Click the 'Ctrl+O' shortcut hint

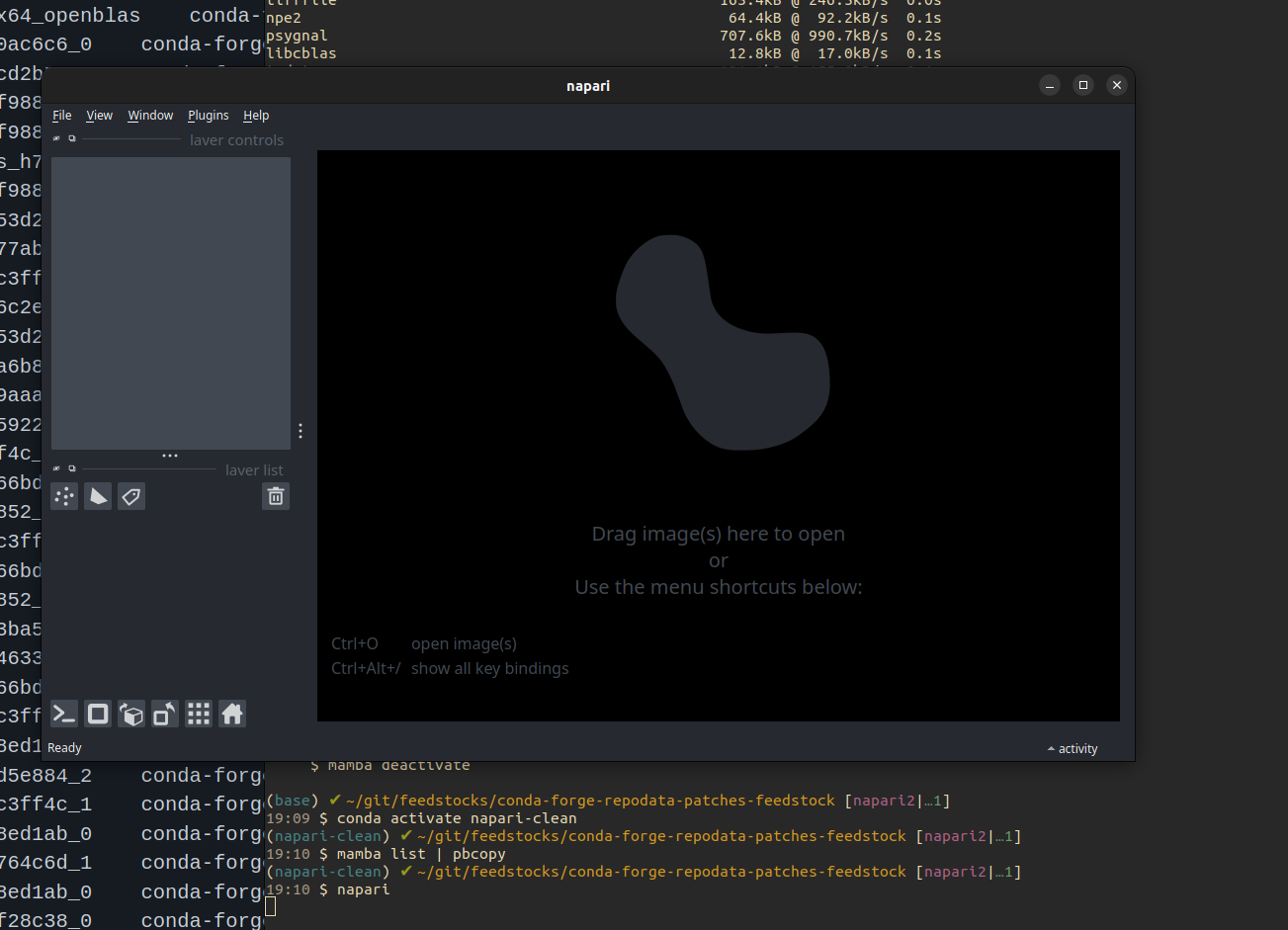[x=355, y=643]
